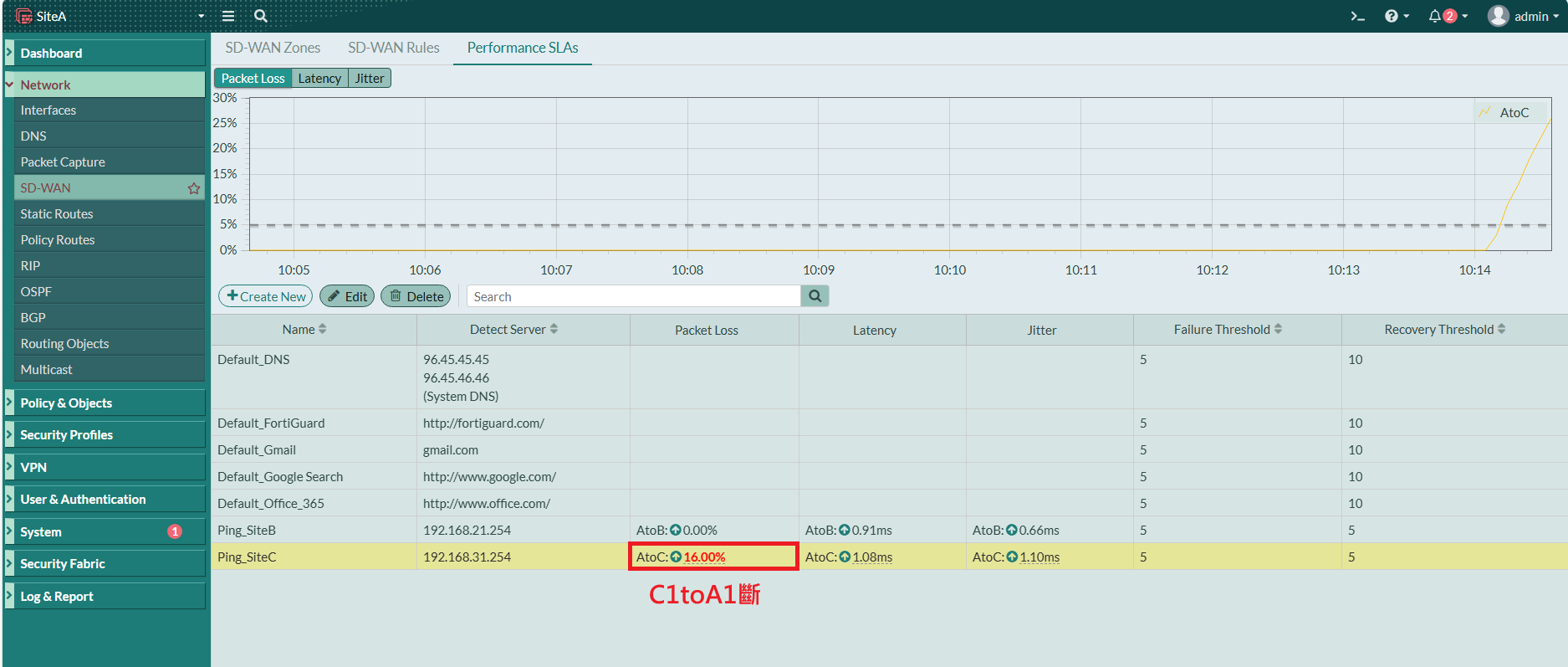Open the notifications bell icon
This screenshot has width=1568, height=667.
click(1435, 16)
